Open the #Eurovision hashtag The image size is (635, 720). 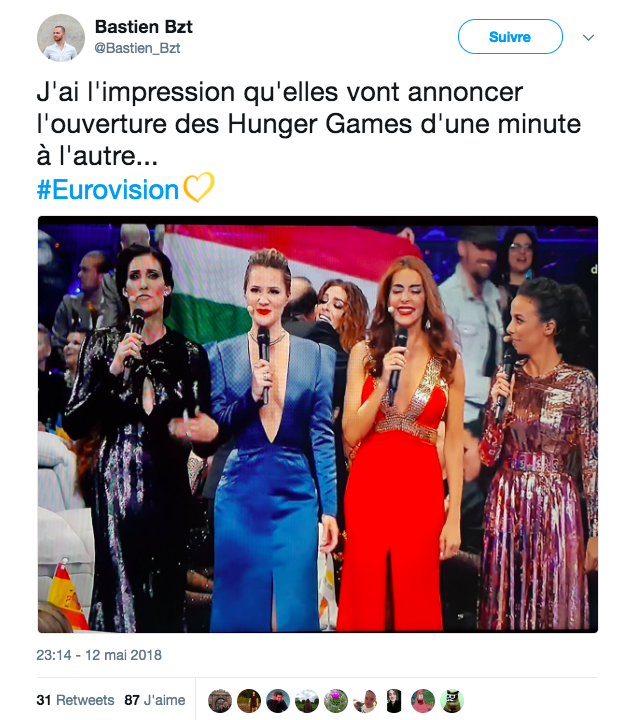(107, 190)
